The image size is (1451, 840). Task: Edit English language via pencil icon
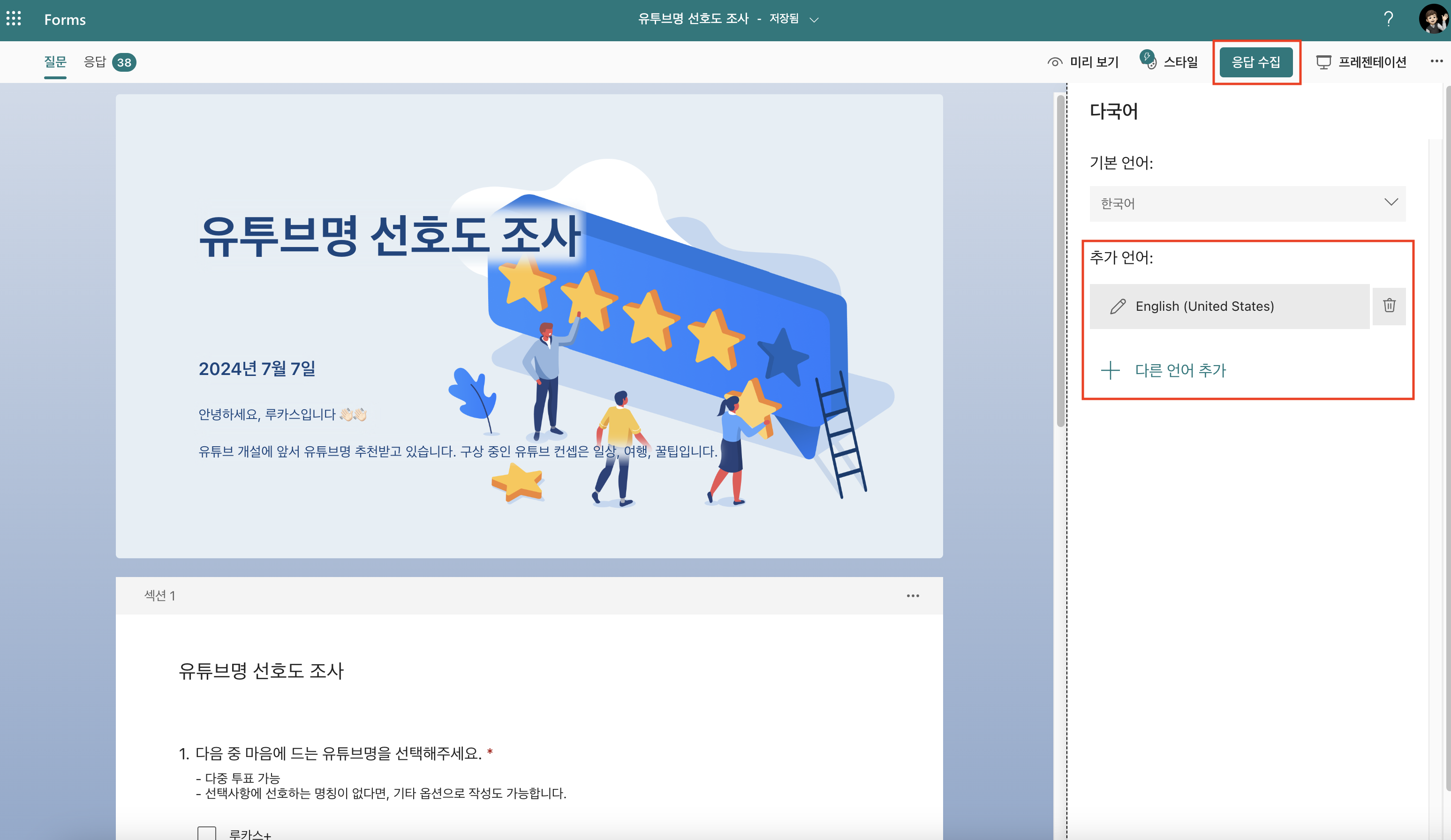pyautogui.click(x=1118, y=307)
